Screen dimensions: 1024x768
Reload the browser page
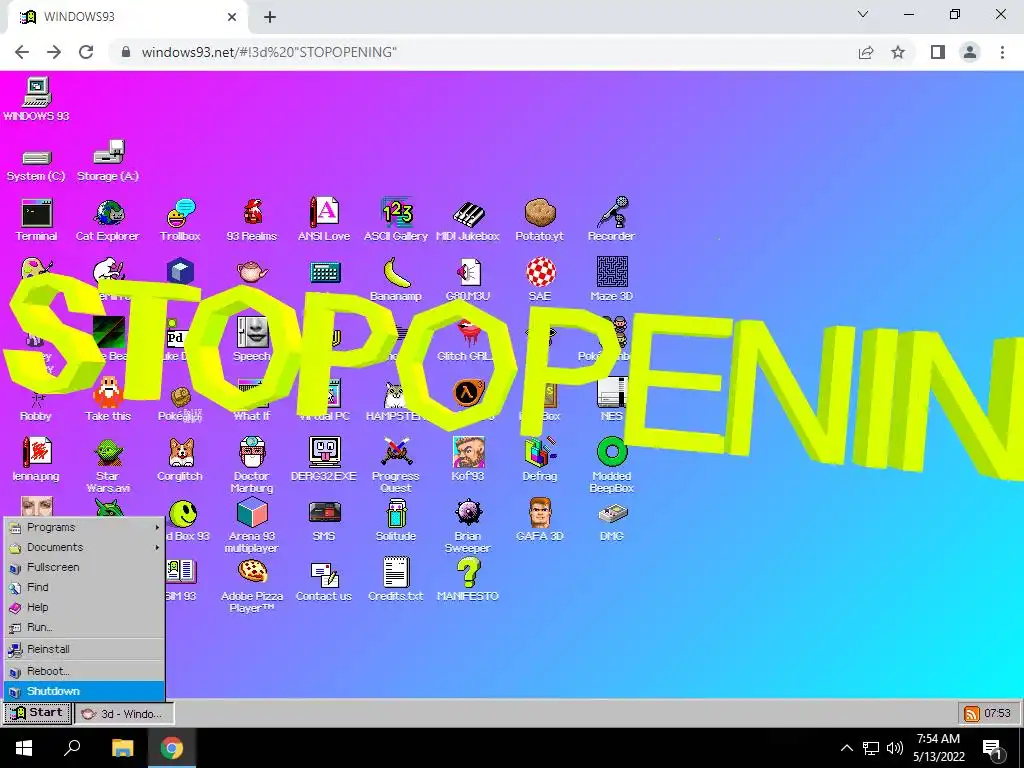[x=86, y=52]
